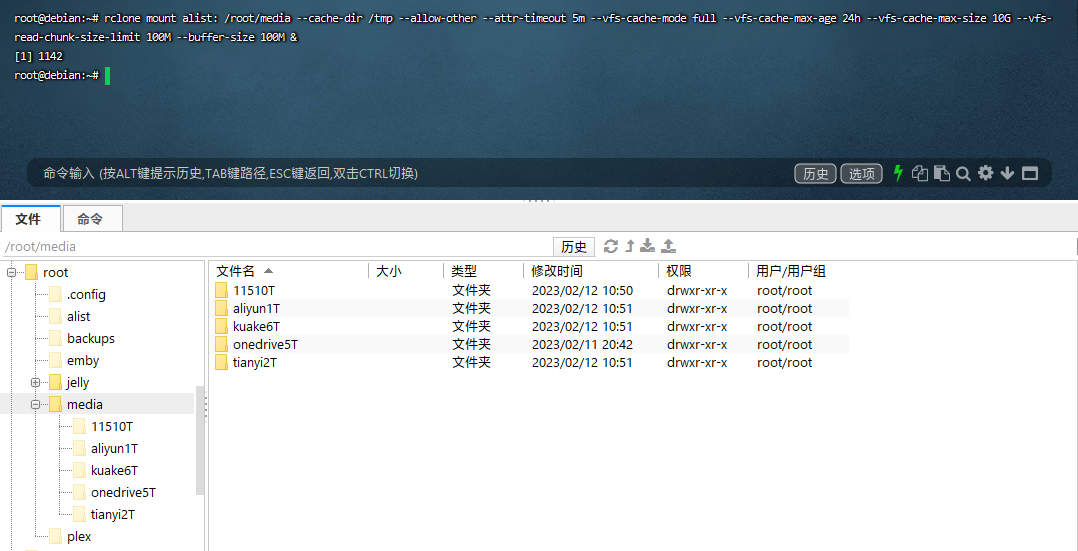The height and width of the screenshot is (551, 1078).
Task: Expand the jelly folder in tree
Action: point(36,383)
